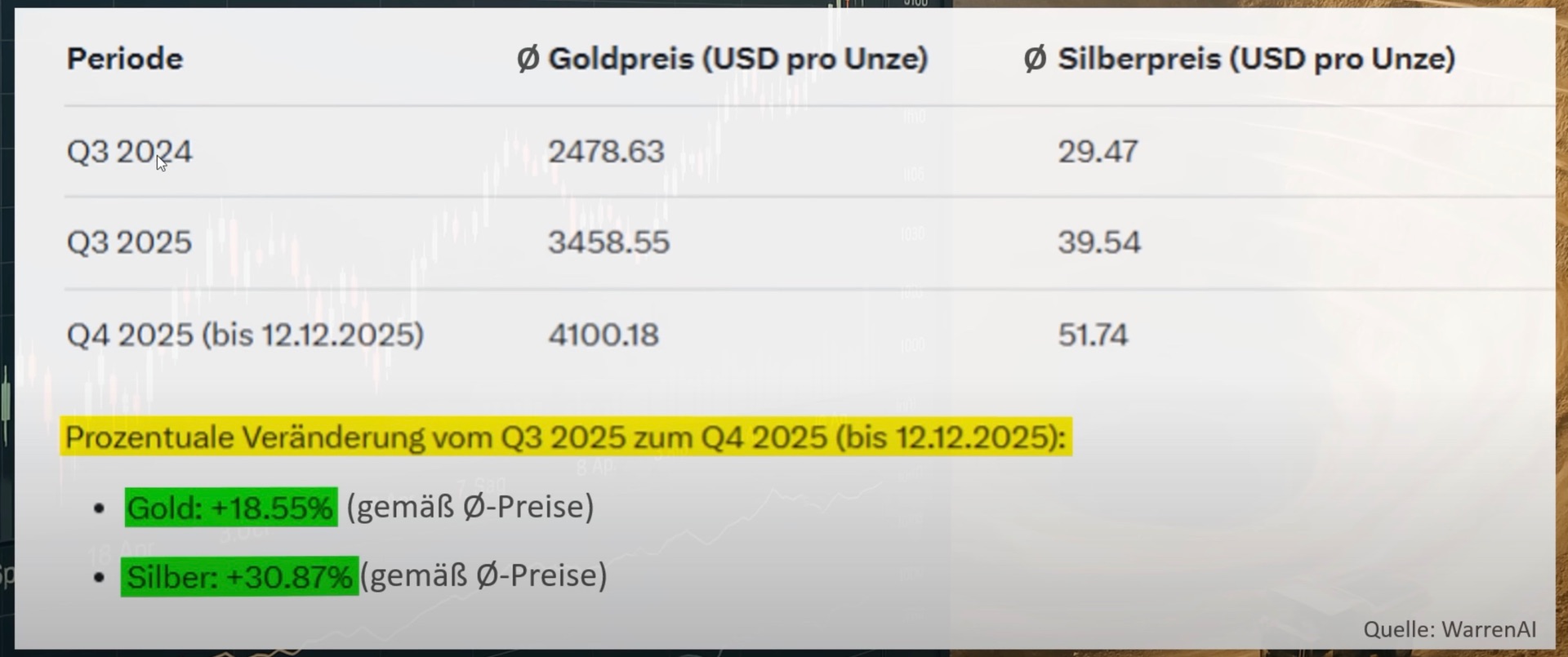Click the Ø Silberpreis column header

[x=1239, y=59]
